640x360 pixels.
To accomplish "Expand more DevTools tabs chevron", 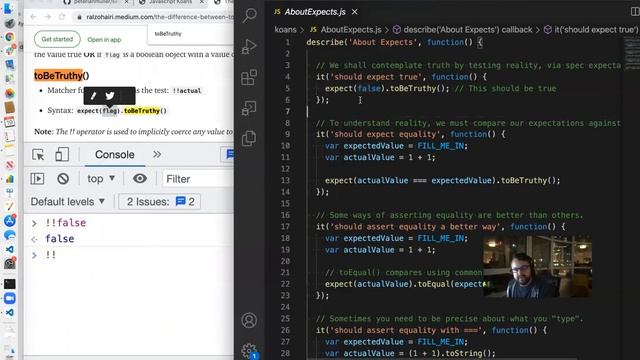I will coord(157,154).
